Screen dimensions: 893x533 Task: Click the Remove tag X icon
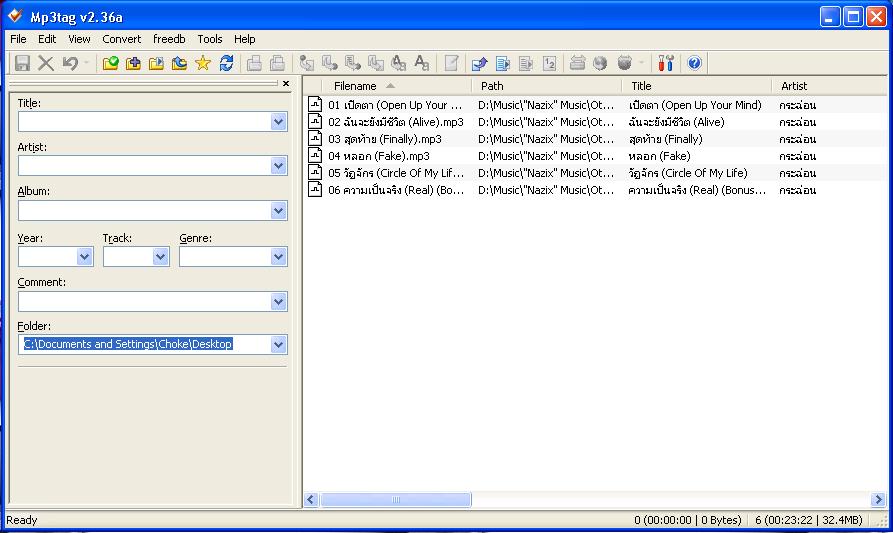[x=46, y=63]
